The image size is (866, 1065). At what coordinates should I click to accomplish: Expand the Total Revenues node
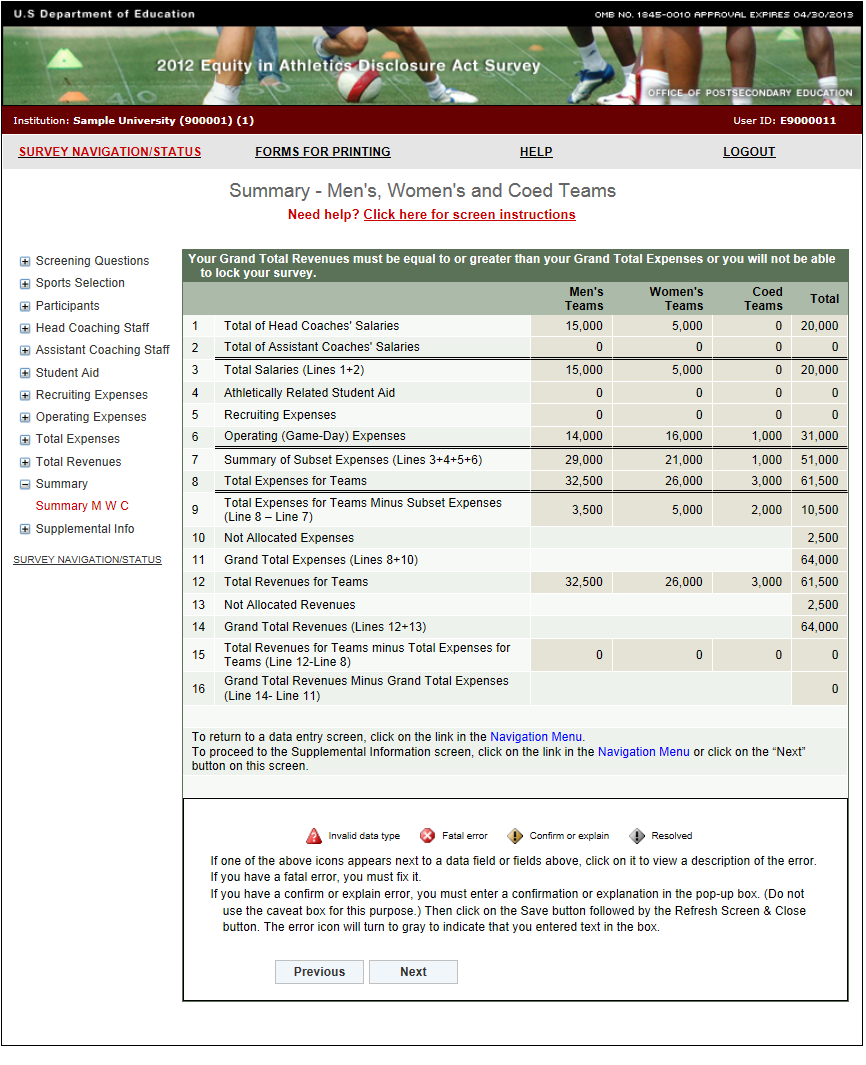(25, 462)
